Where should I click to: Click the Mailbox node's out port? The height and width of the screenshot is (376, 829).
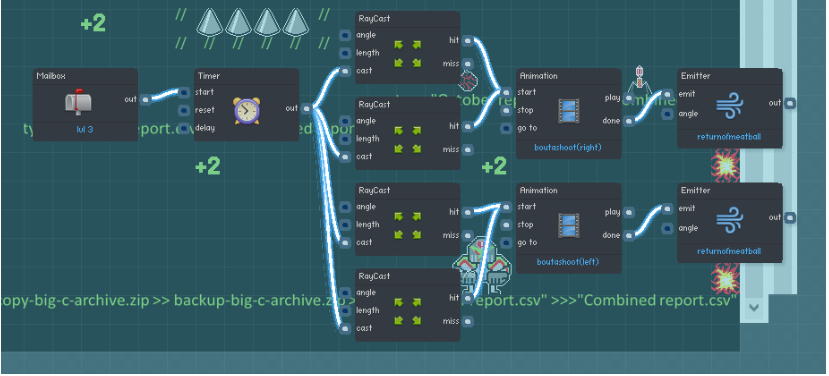coord(145,99)
